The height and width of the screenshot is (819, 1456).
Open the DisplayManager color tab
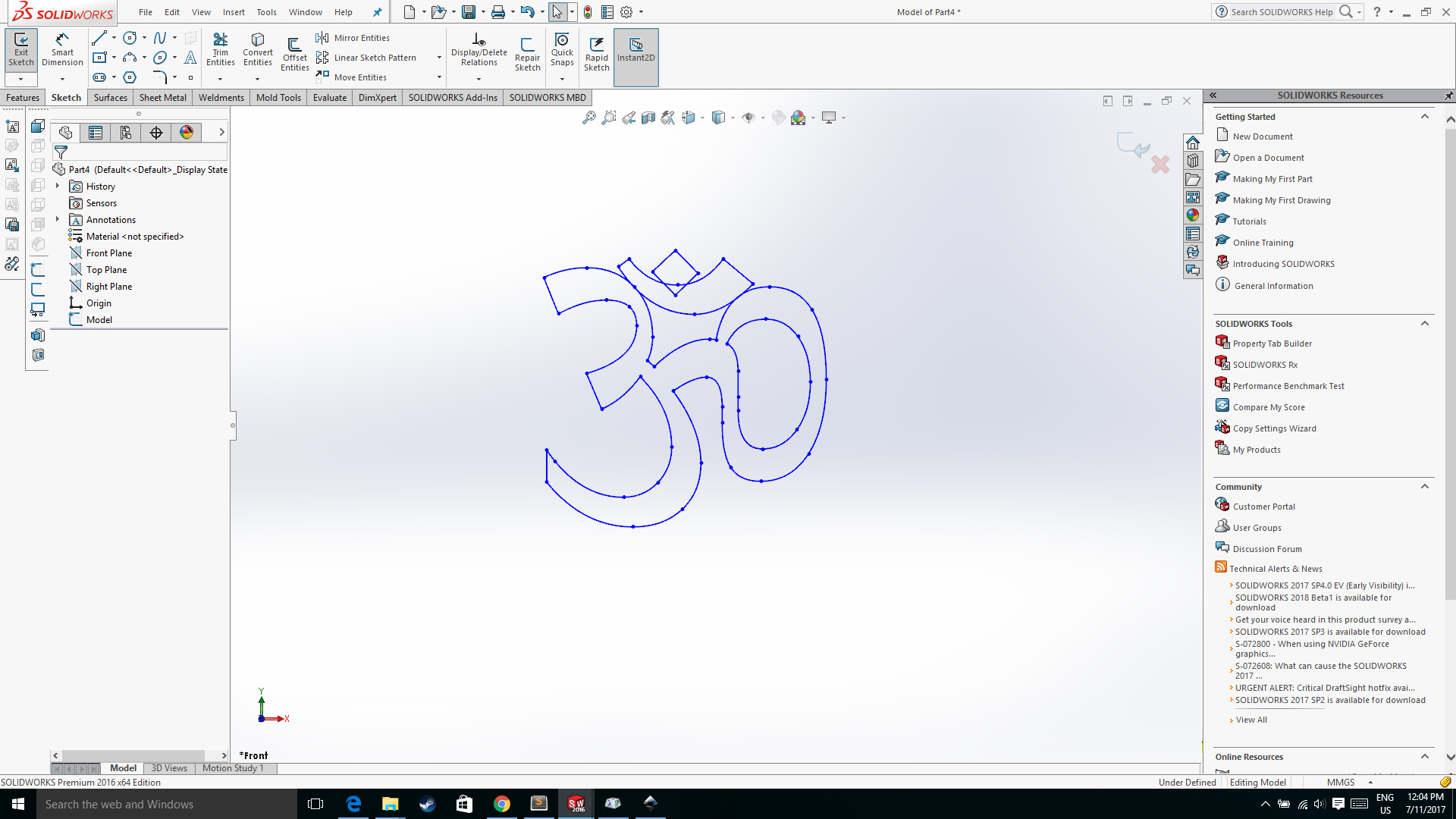pyautogui.click(x=187, y=133)
